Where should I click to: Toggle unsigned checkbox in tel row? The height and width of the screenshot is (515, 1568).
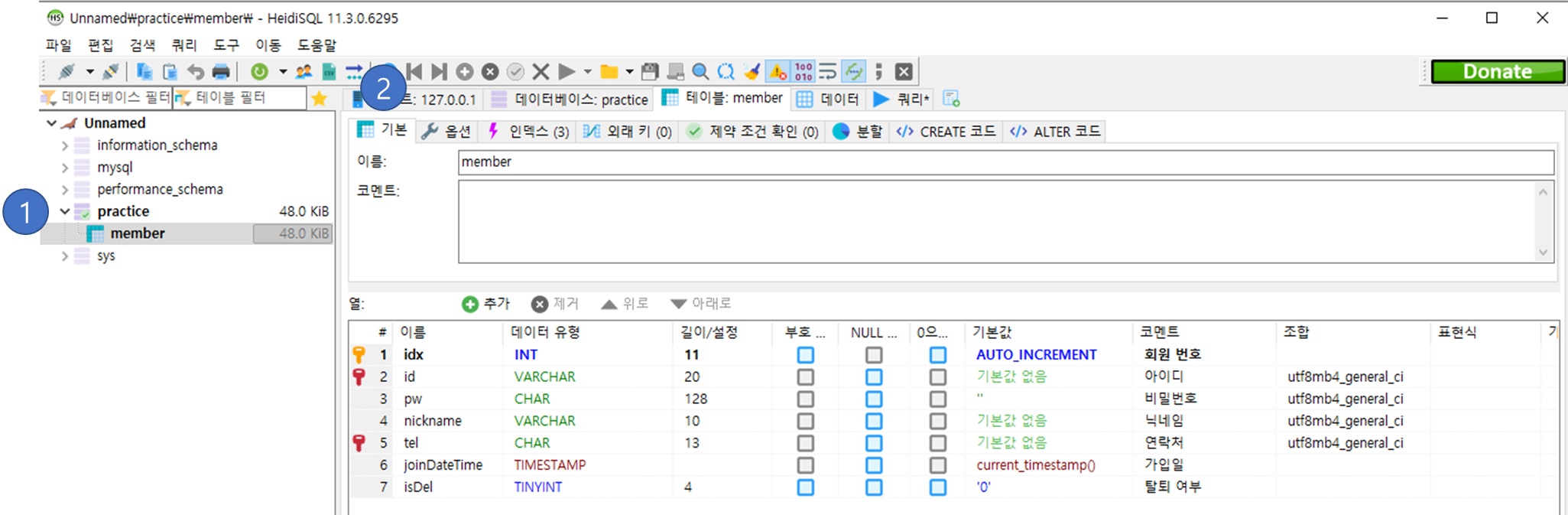pos(806,443)
